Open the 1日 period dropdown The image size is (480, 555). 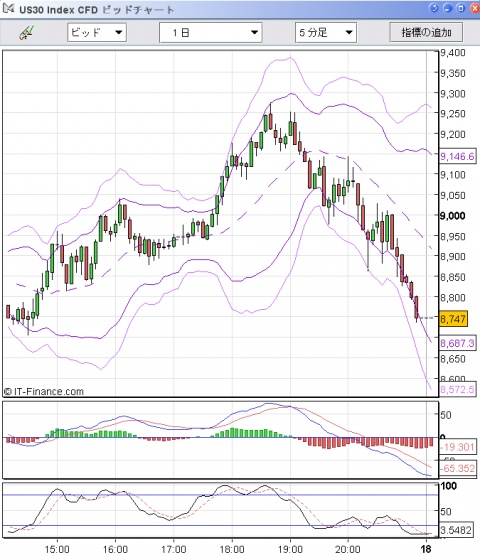pyautogui.click(x=211, y=33)
